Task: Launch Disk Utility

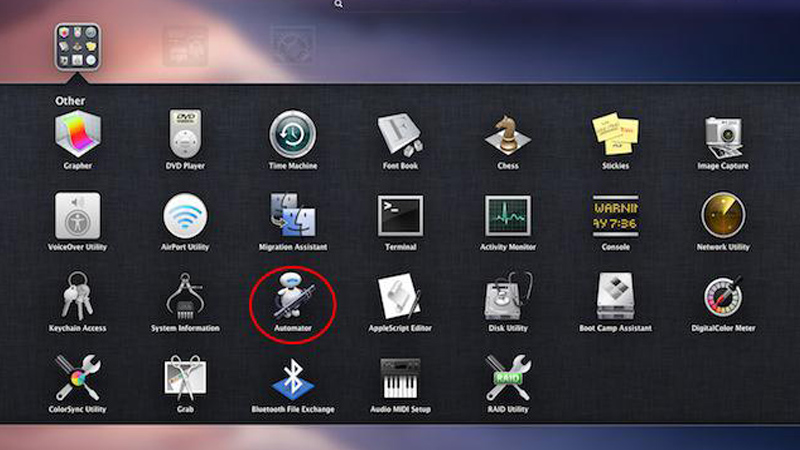Action: coord(507,297)
